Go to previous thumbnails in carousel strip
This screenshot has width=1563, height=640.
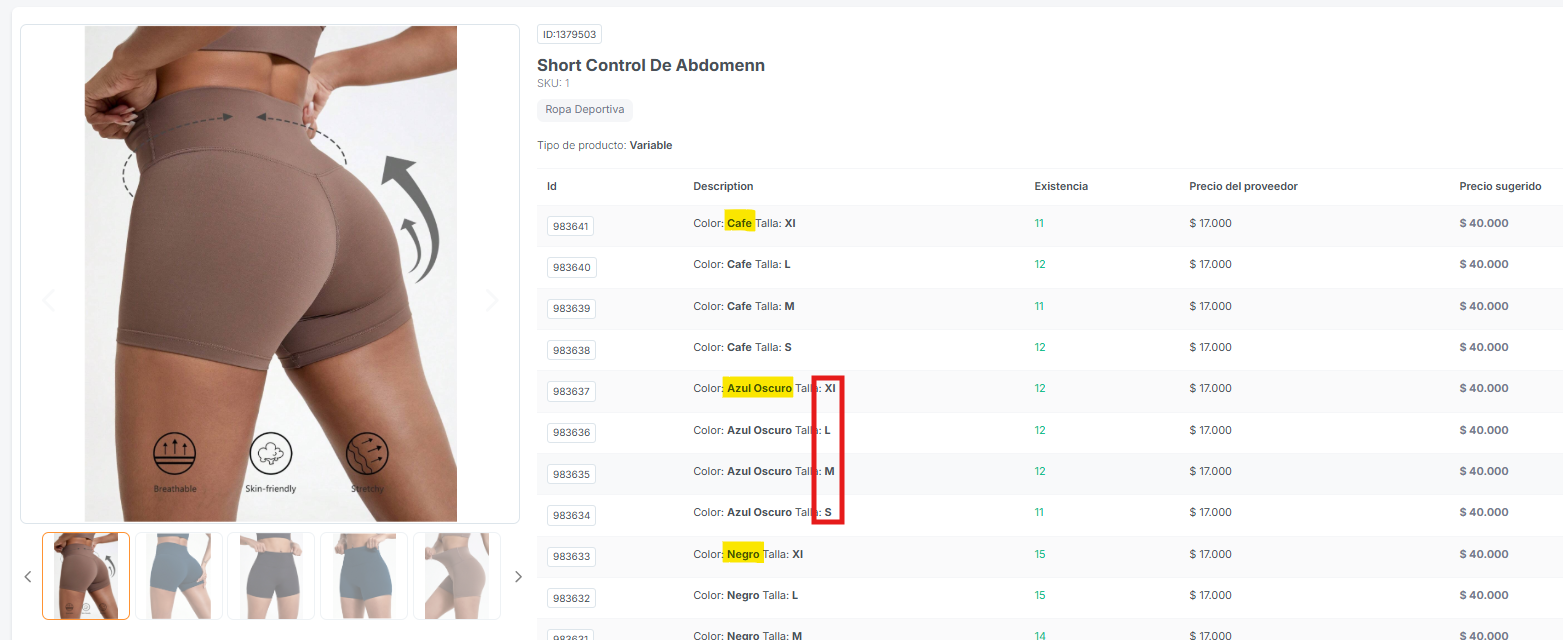(28, 577)
